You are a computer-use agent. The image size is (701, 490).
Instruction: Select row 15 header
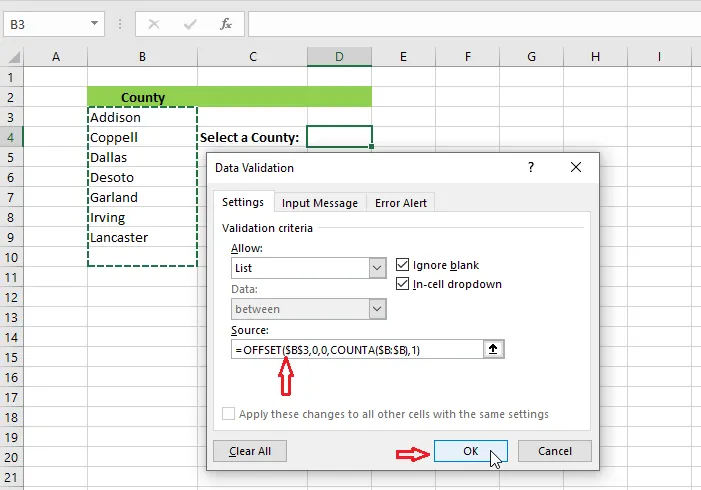[x=11, y=357]
